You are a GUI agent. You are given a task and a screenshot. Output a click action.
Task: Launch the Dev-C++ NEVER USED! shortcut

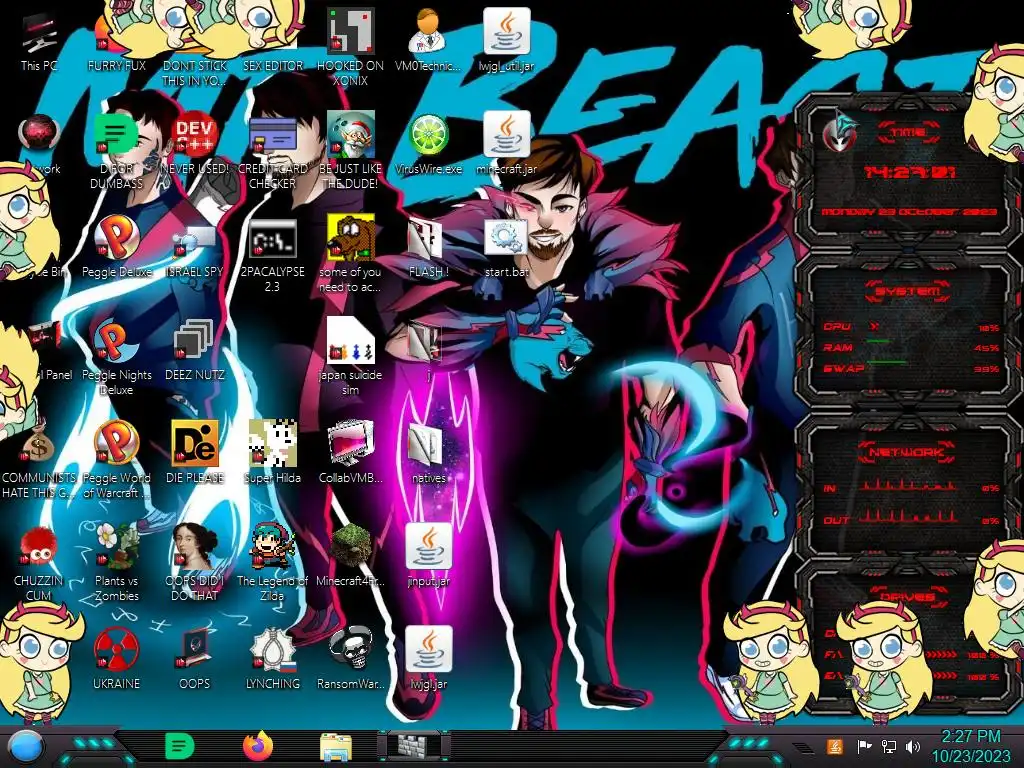195,144
